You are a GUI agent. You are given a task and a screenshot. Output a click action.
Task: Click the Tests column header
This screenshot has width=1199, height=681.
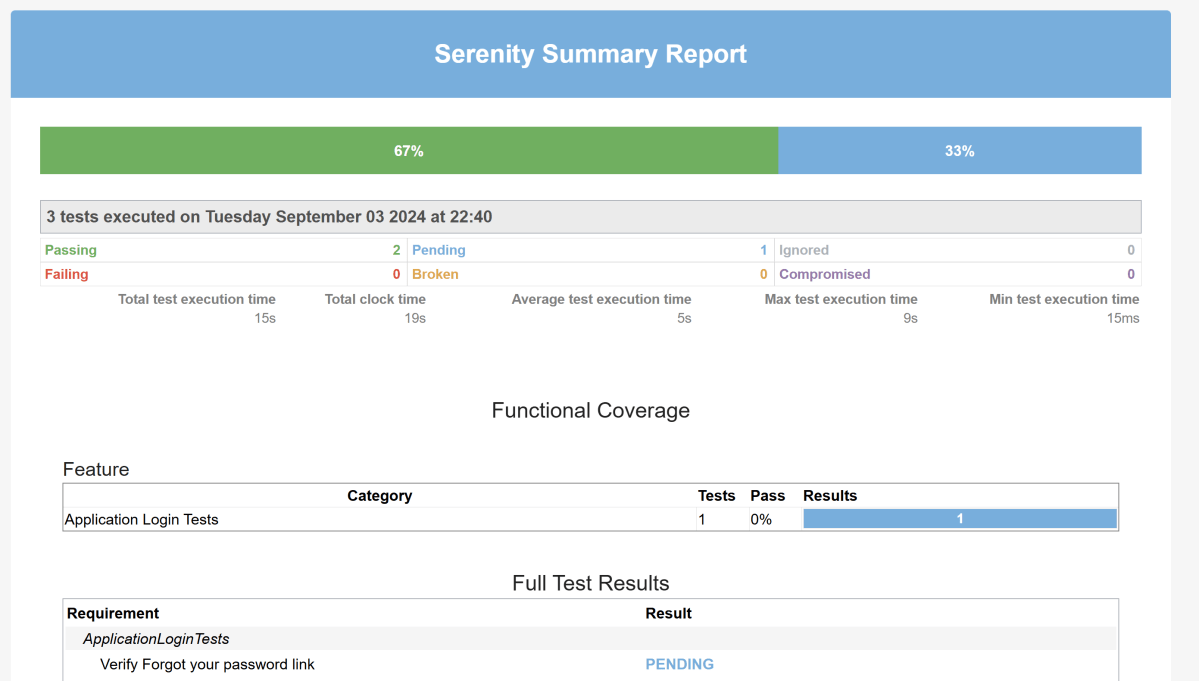click(716, 496)
